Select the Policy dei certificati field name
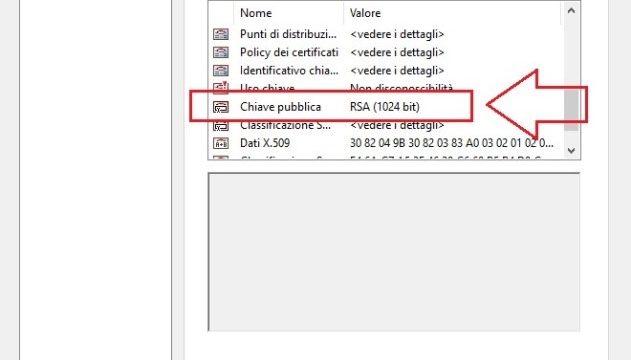This screenshot has height=360, width=631. tap(289, 52)
